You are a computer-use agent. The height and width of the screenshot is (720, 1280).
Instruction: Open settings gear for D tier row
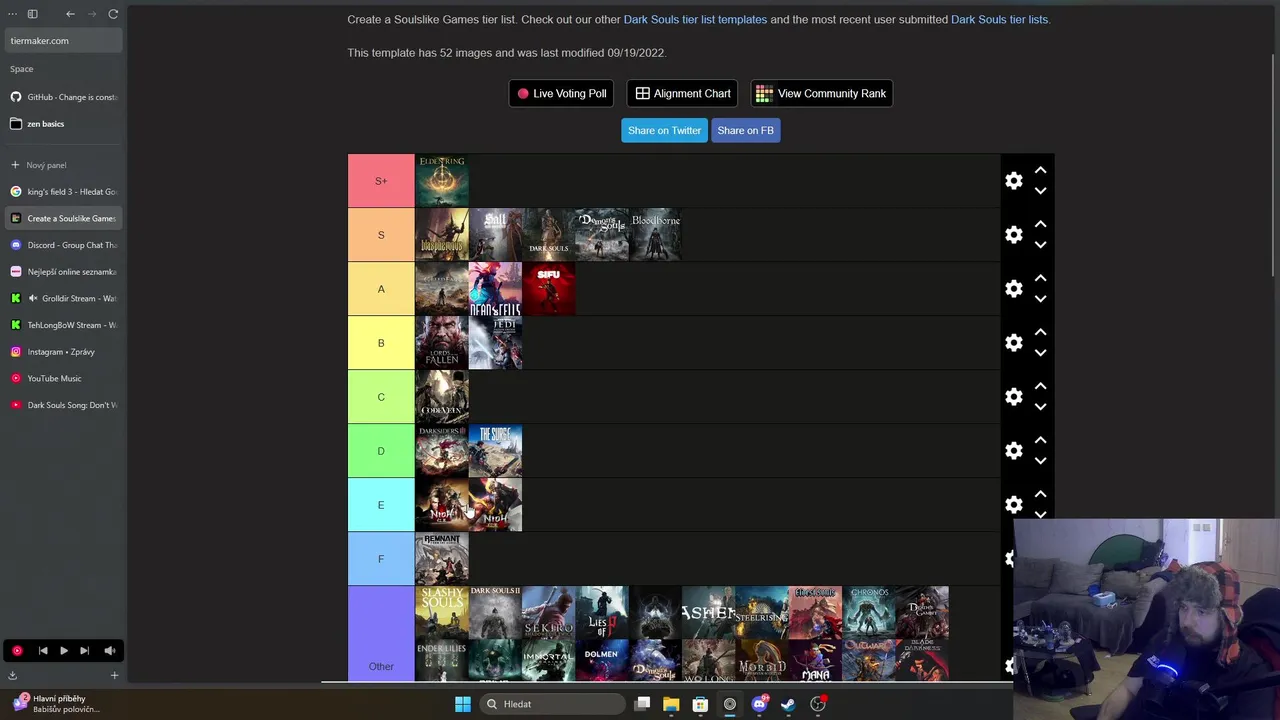(x=1014, y=451)
